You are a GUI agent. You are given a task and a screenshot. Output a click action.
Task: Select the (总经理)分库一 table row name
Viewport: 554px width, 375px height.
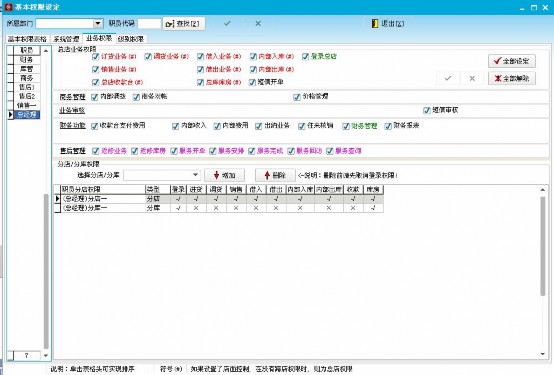click(x=102, y=208)
